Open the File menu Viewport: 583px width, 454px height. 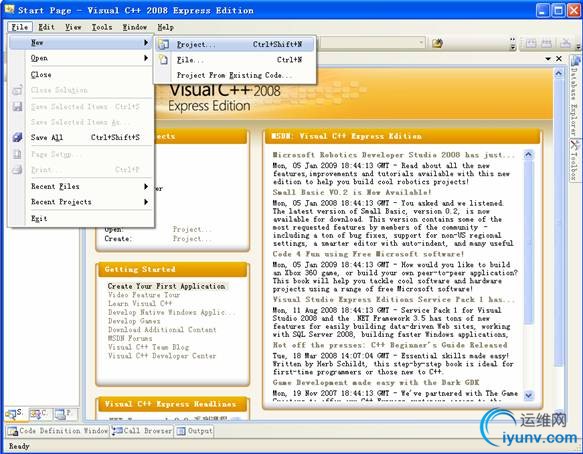coord(20,27)
